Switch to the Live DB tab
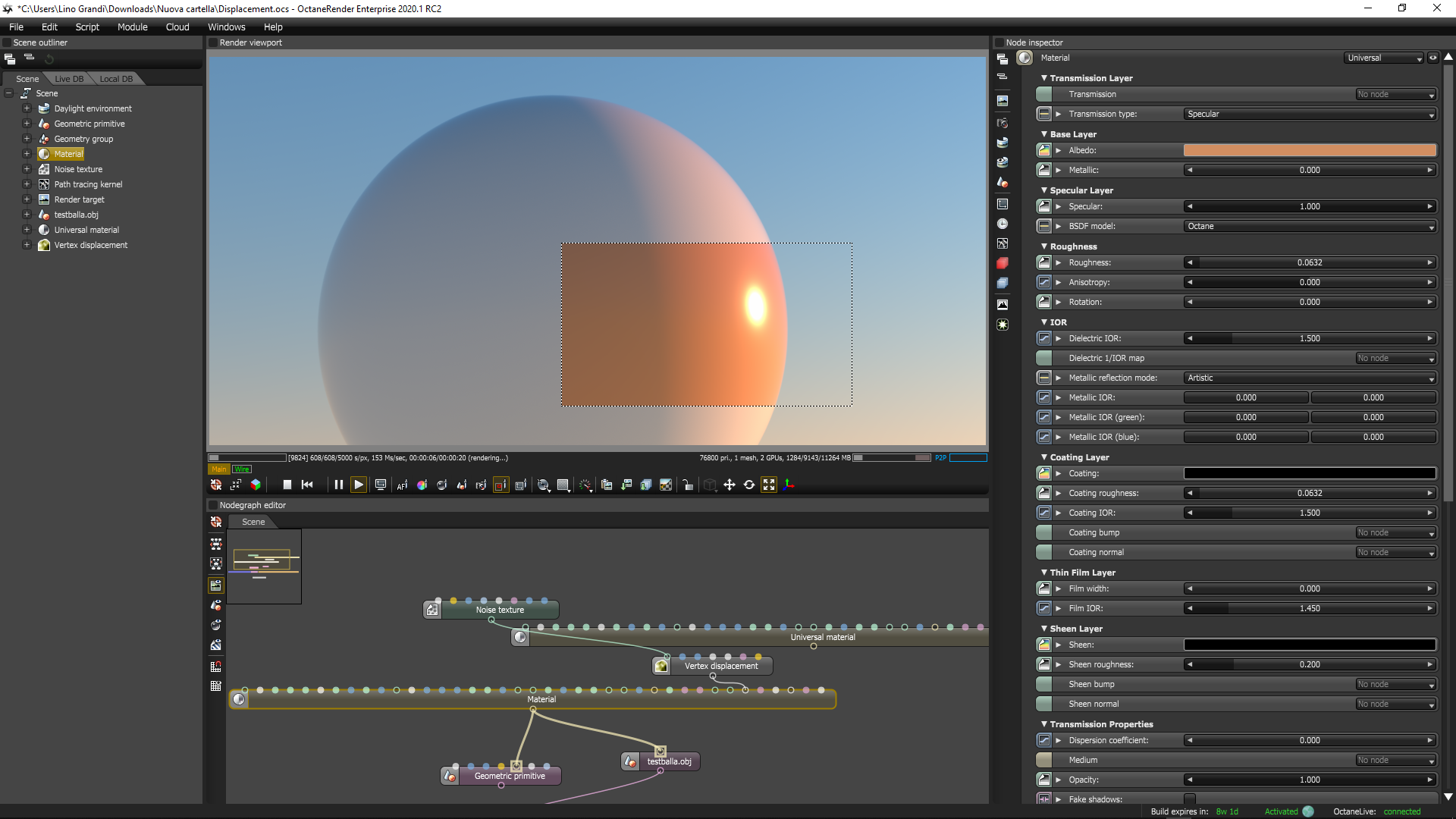The width and height of the screenshot is (1456, 819). coord(69,79)
